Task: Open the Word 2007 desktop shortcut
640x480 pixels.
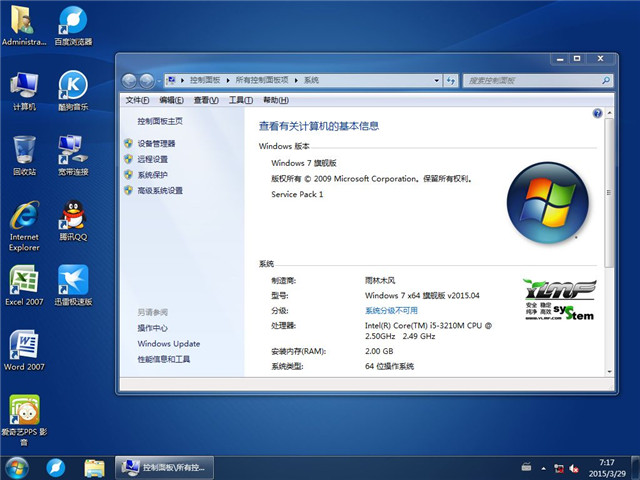Action: tap(24, 350)
